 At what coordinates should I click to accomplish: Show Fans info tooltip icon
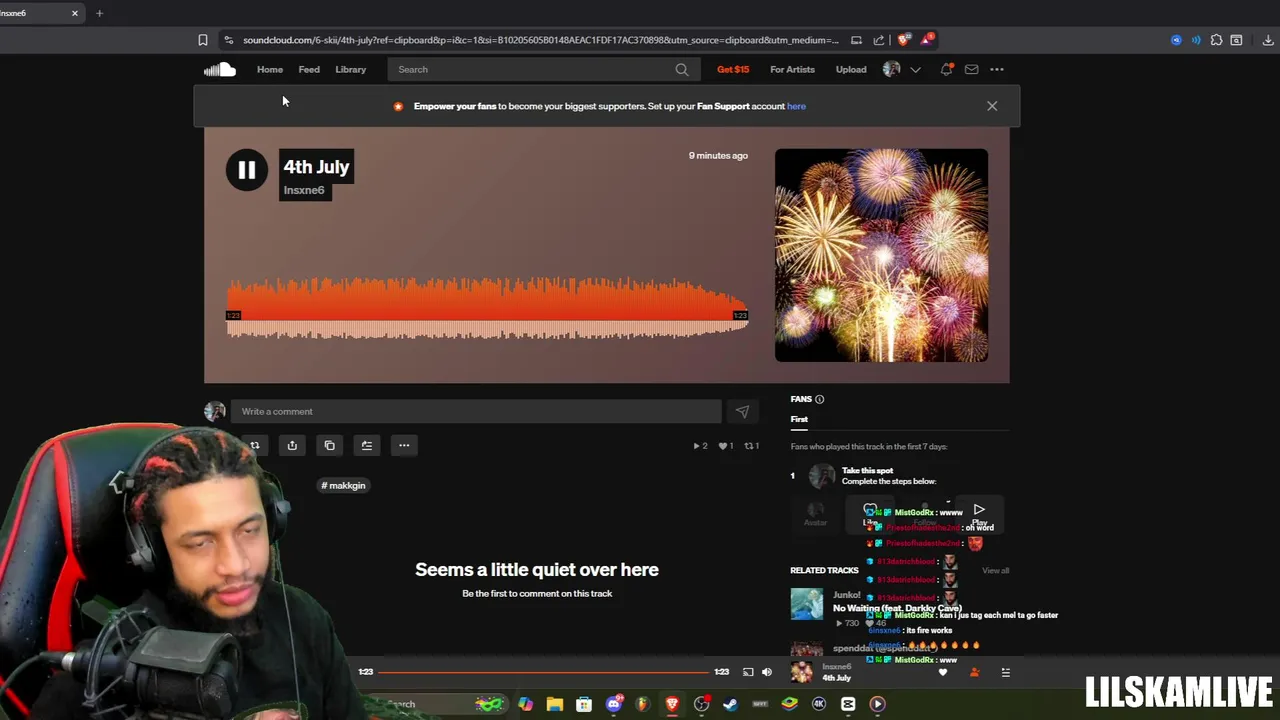pos(819,399)
